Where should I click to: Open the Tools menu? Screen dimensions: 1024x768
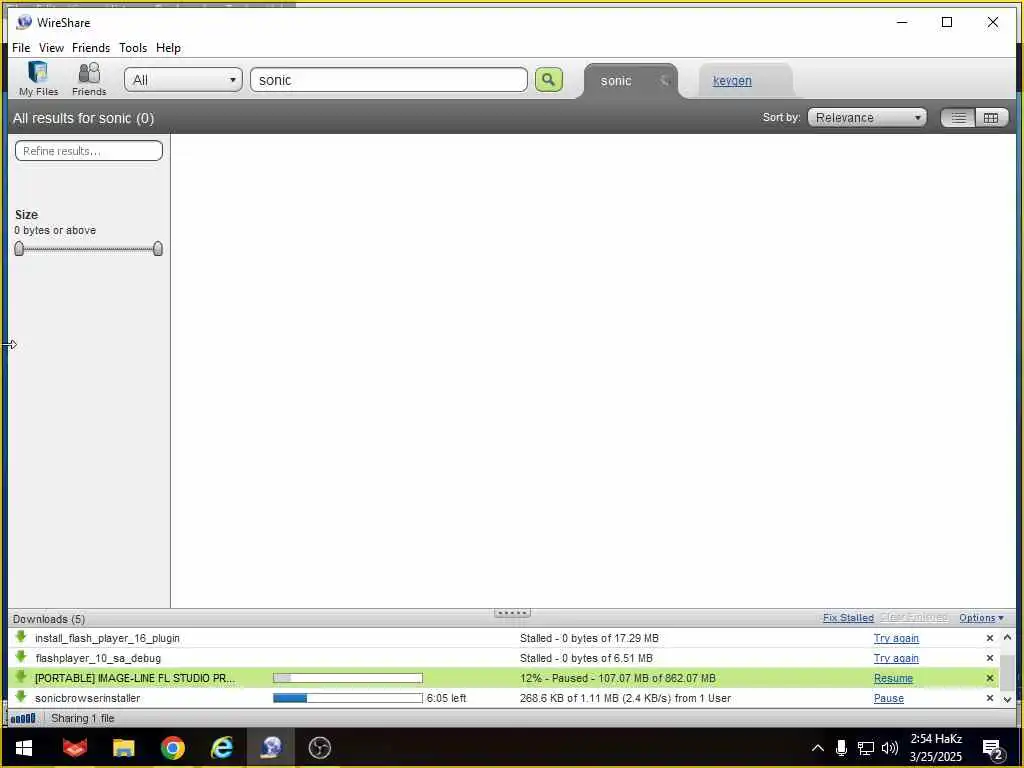coord(133,48)
